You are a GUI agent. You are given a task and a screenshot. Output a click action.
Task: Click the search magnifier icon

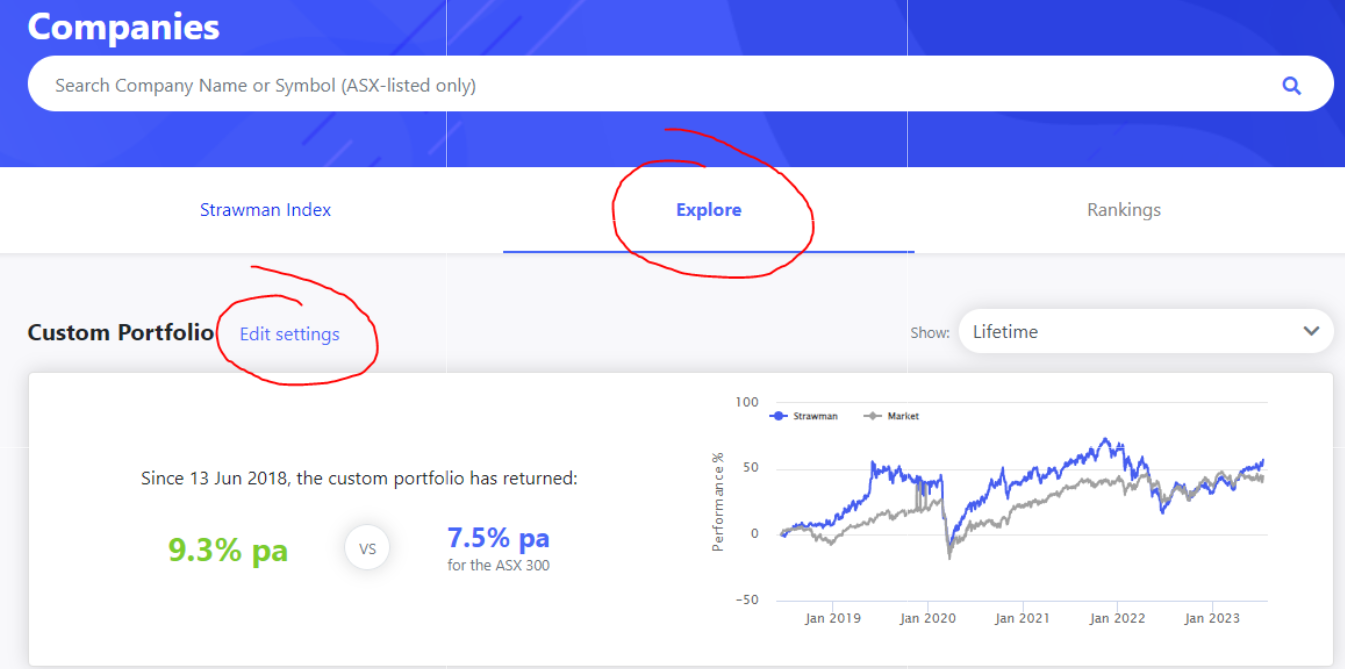pyautogui.click(x=1291, y=84)
